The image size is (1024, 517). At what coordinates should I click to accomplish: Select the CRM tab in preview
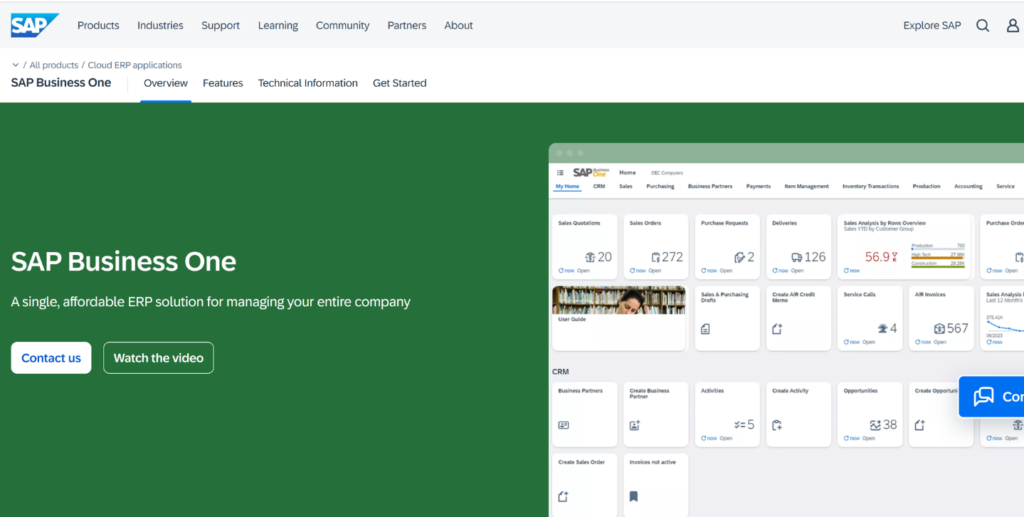599,186
